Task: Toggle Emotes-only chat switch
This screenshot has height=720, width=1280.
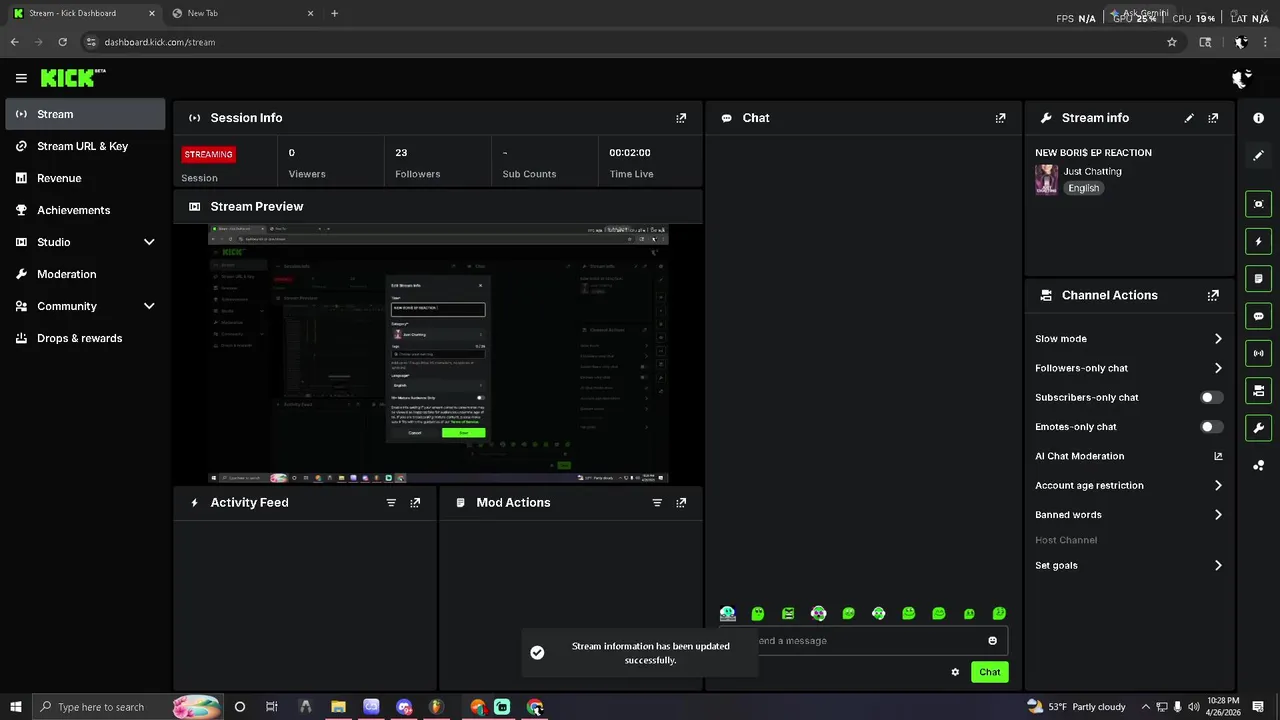Action: (1211, 427)
